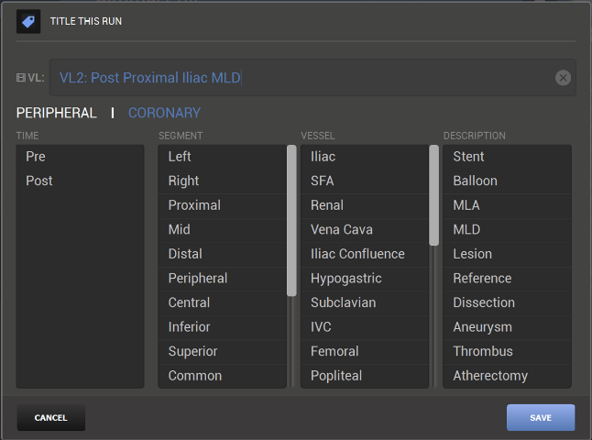Screen dimensions: 592x440
Task: Click the Segment list scrollbar thumb
Action: click(x=291, y=221)
